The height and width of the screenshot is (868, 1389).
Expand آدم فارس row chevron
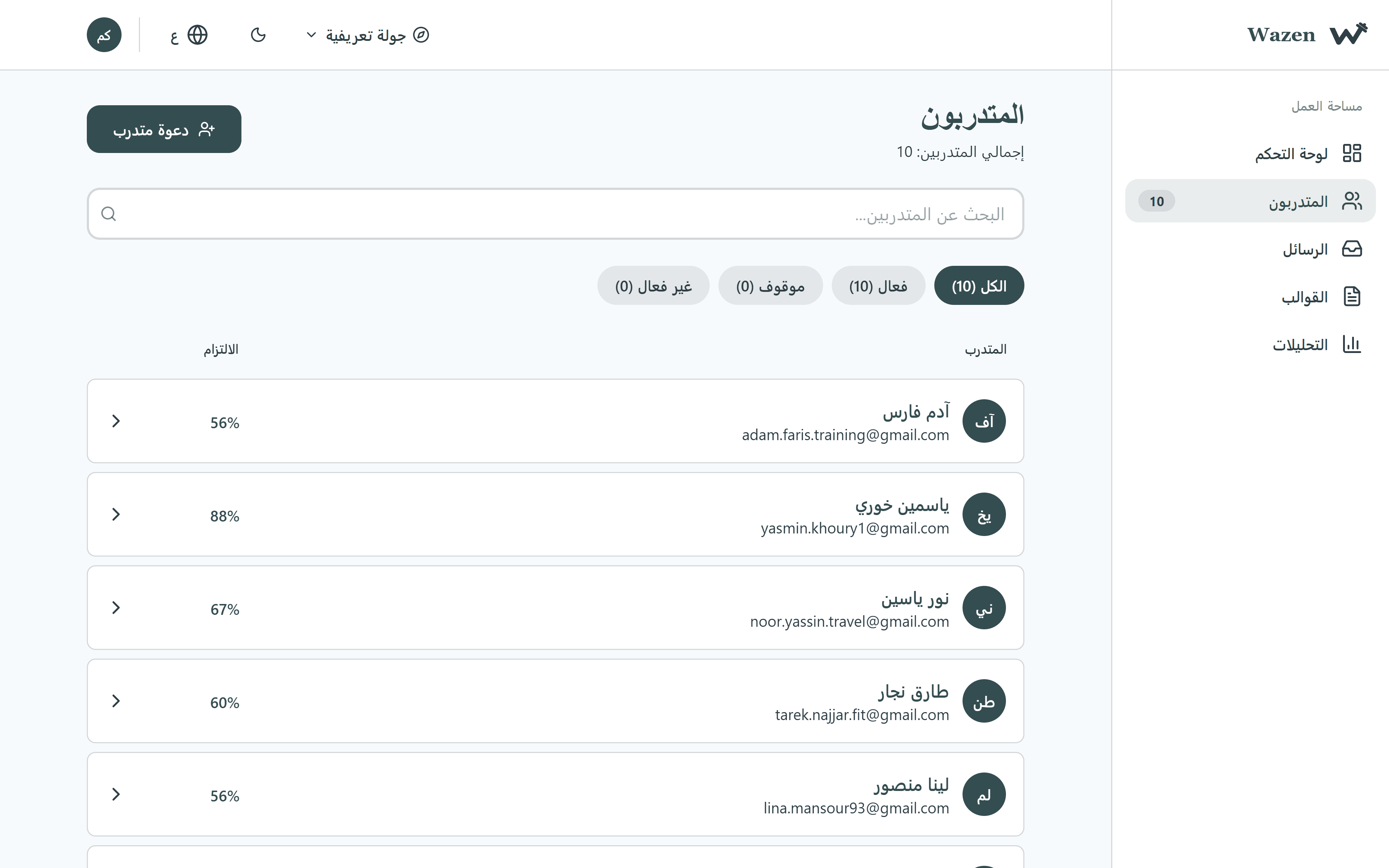tap(116, 421)
